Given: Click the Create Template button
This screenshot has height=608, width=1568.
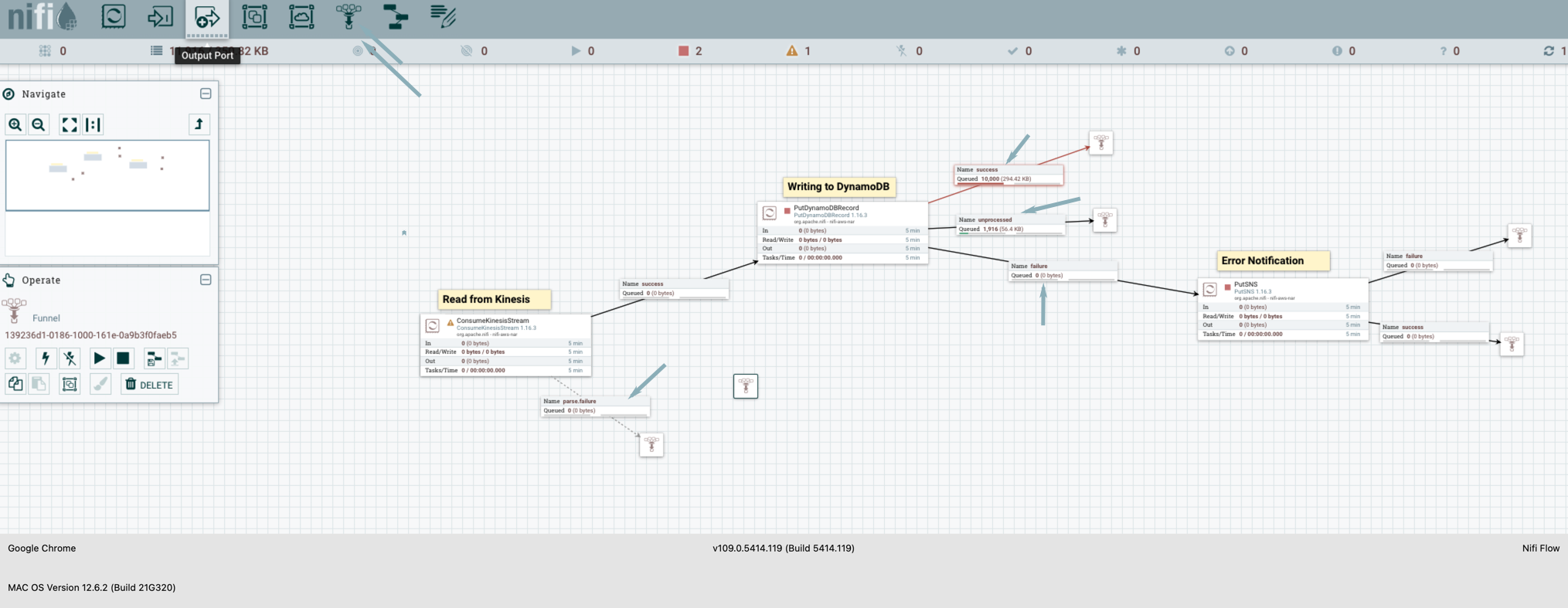Looking at the screenshot, I should click(154, 358).
